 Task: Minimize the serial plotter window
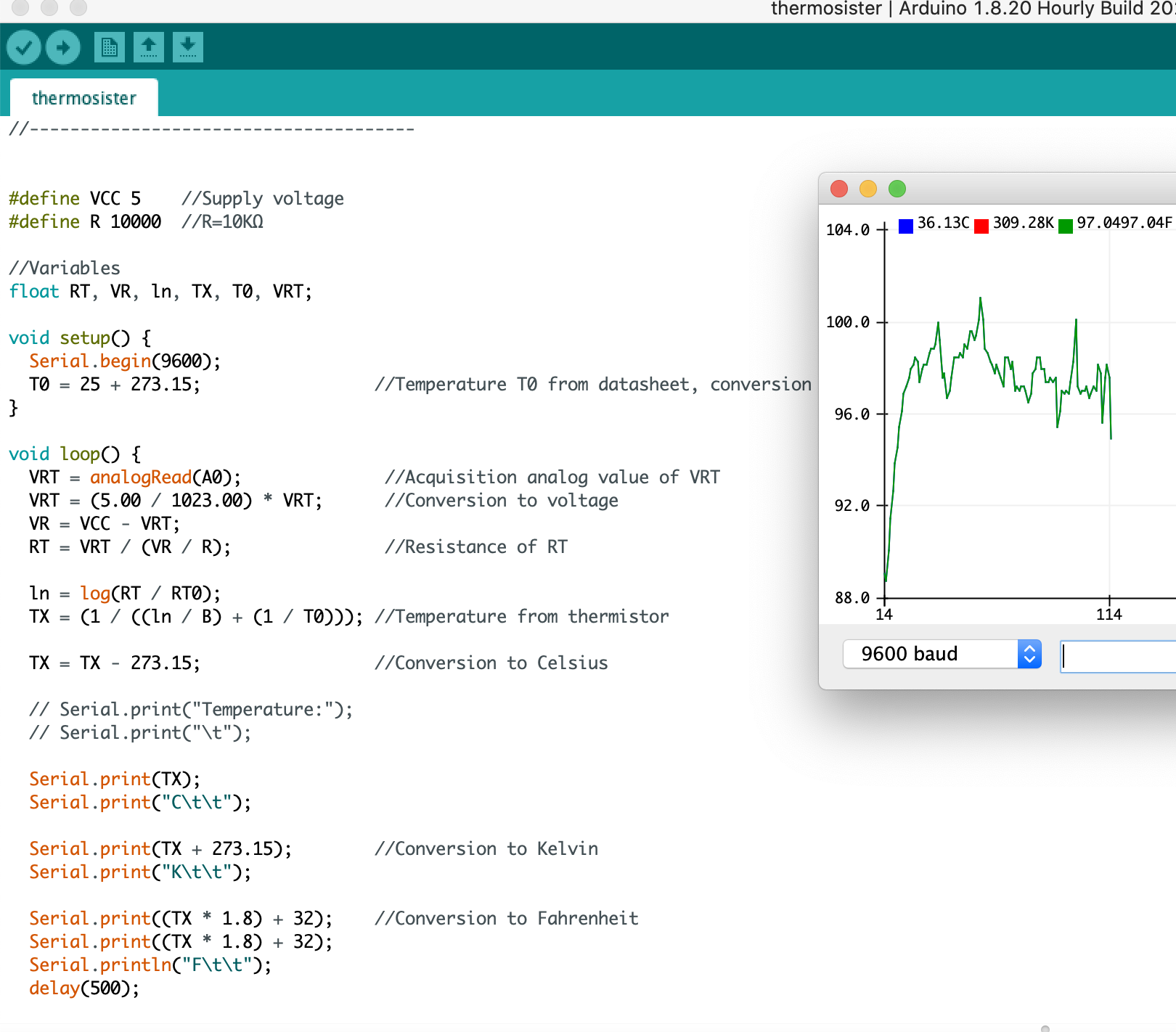pos(868,189)
